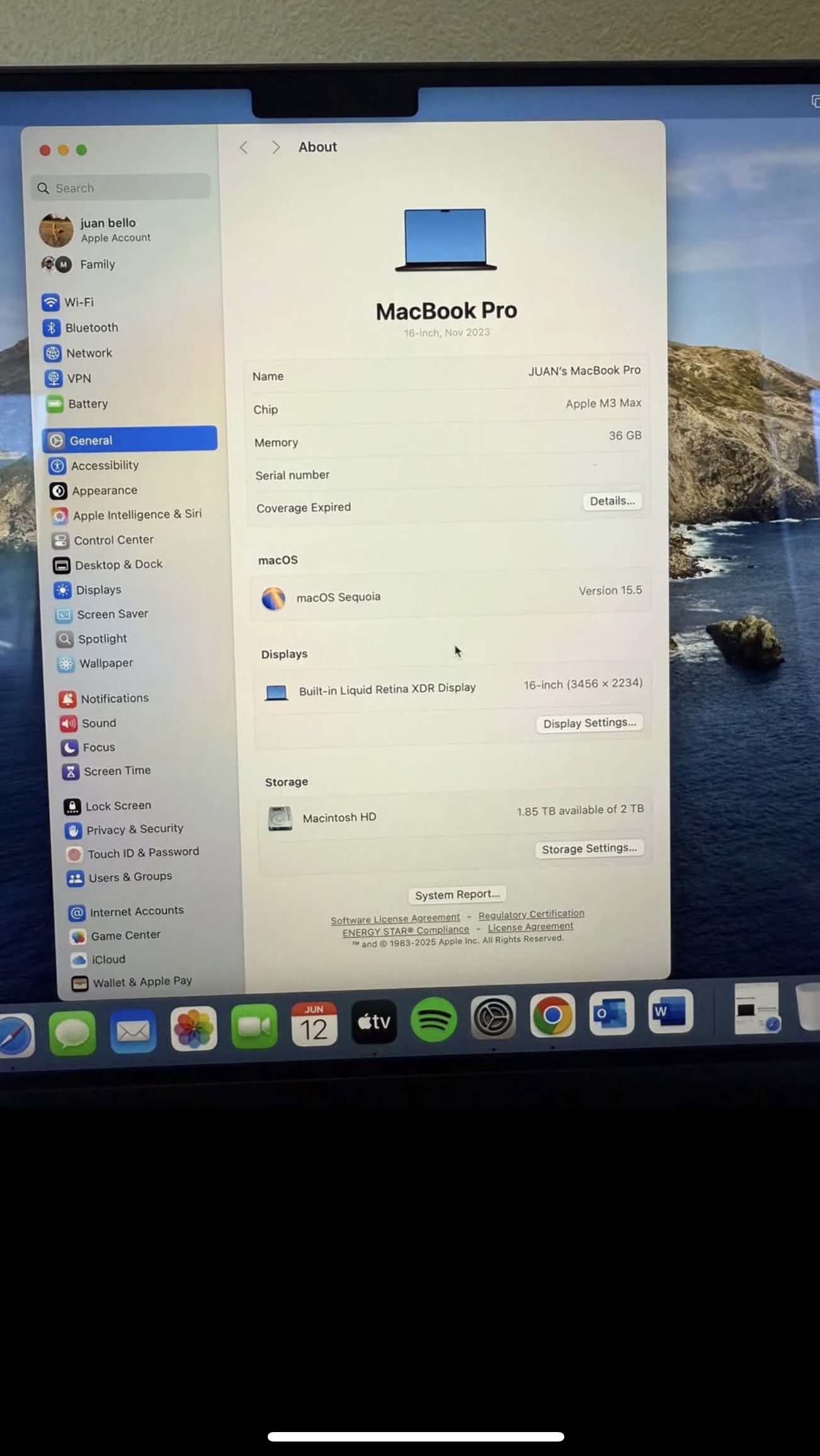This screenshot has width=820, height=1456.
Task: Click System Report... button
Action: point(457,895)
